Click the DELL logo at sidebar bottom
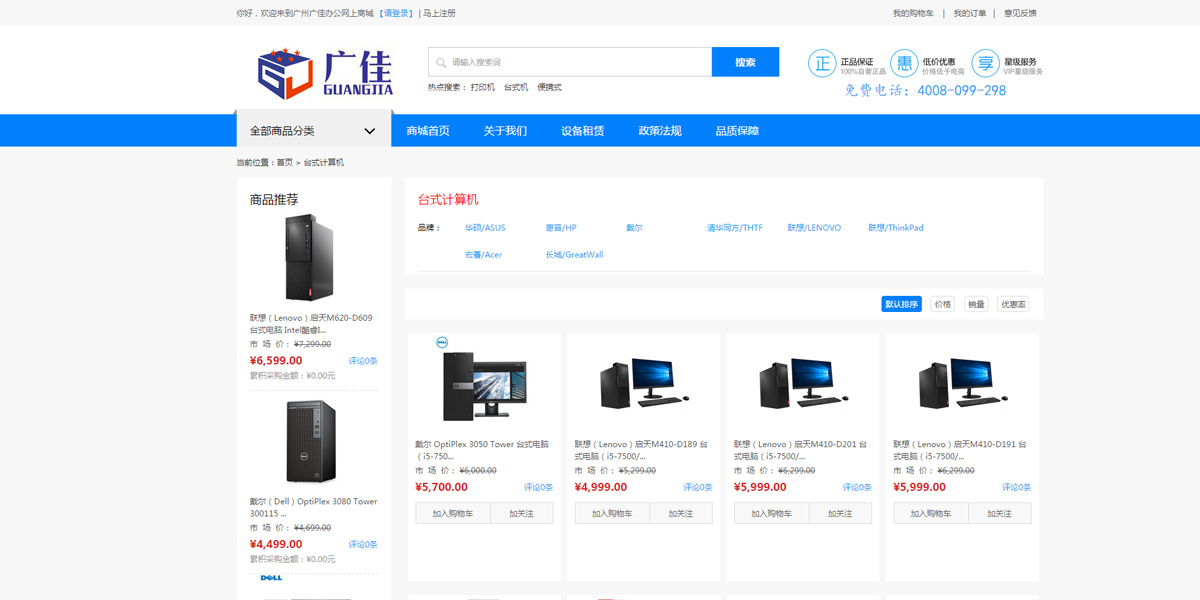Screen dimensions: 1200x600 point(271,578)
